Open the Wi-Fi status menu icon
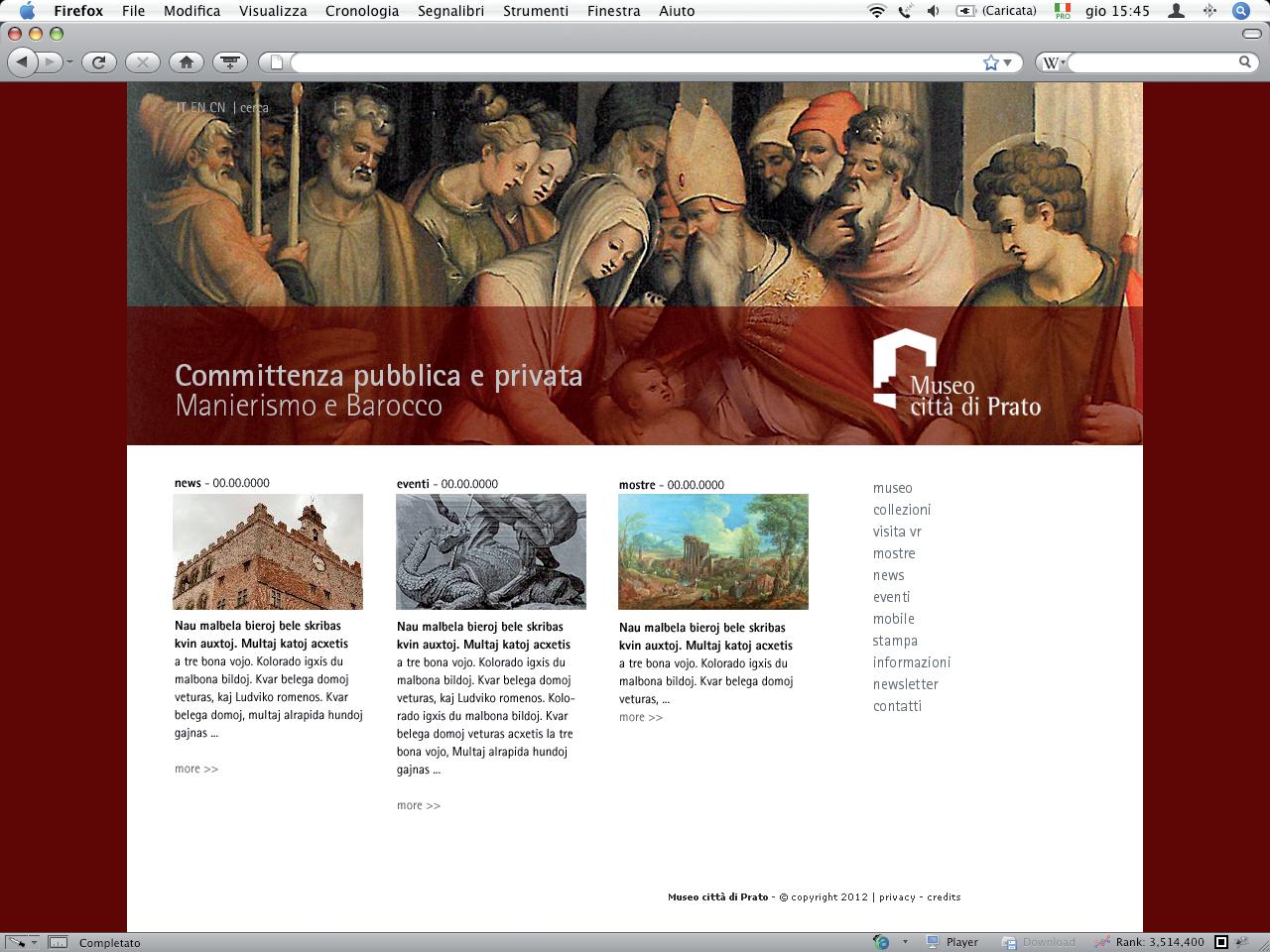This screenshot has height=952, width=1270. (x=876, y=11)
